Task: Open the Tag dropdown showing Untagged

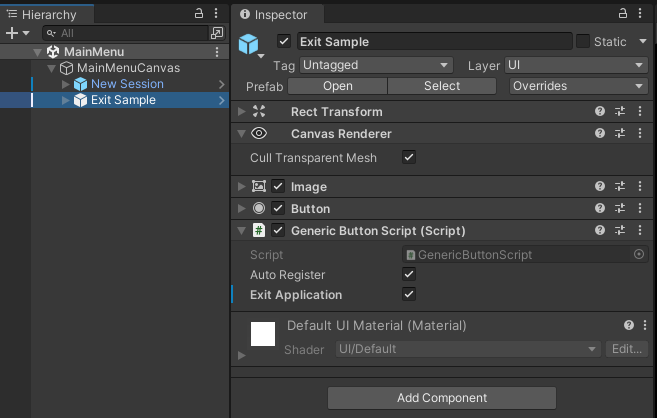Action: pyautogui.click(x=376, y=65)
